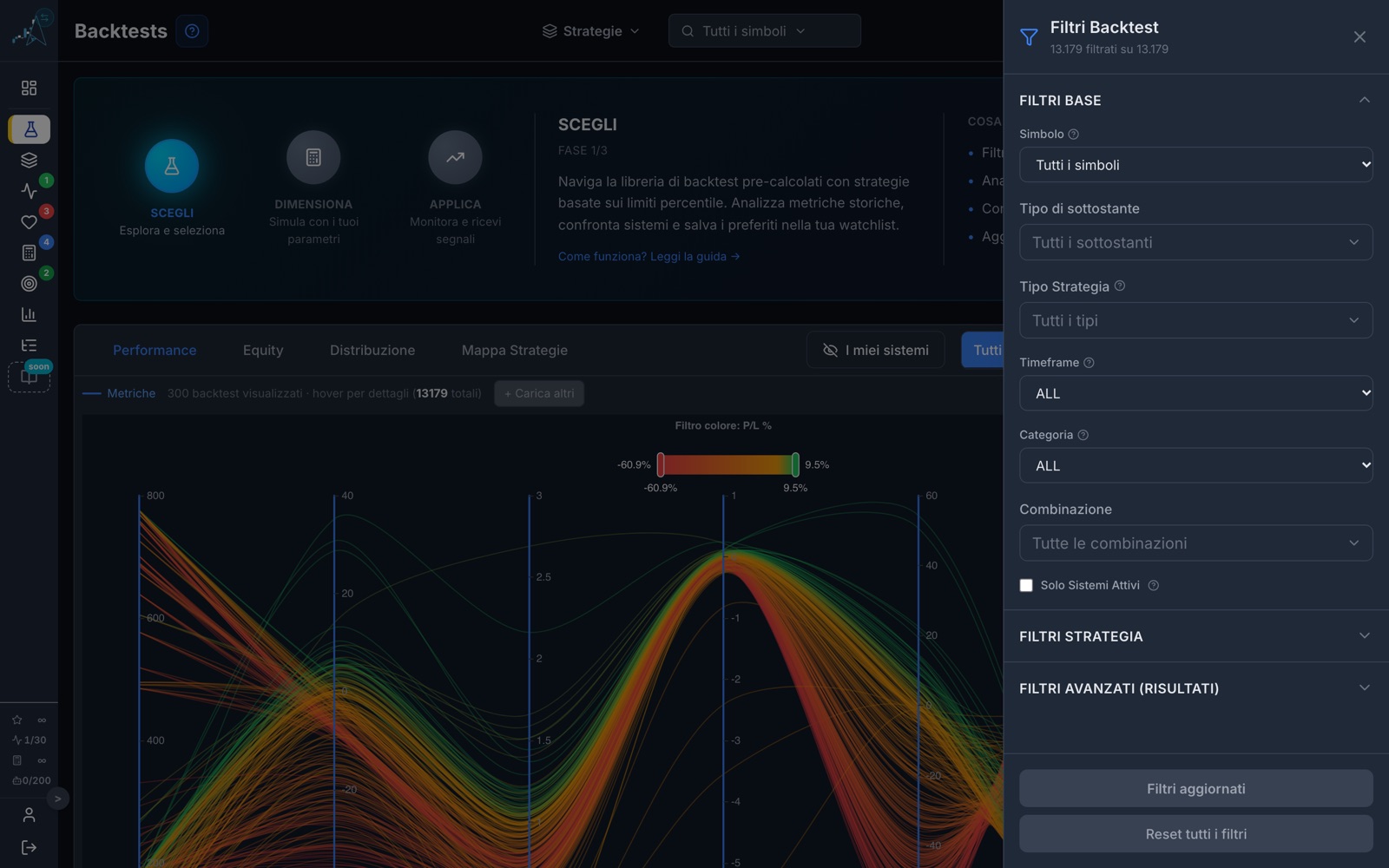
Task: Click the red left handle of P/L slider
Action: (661, 464)
